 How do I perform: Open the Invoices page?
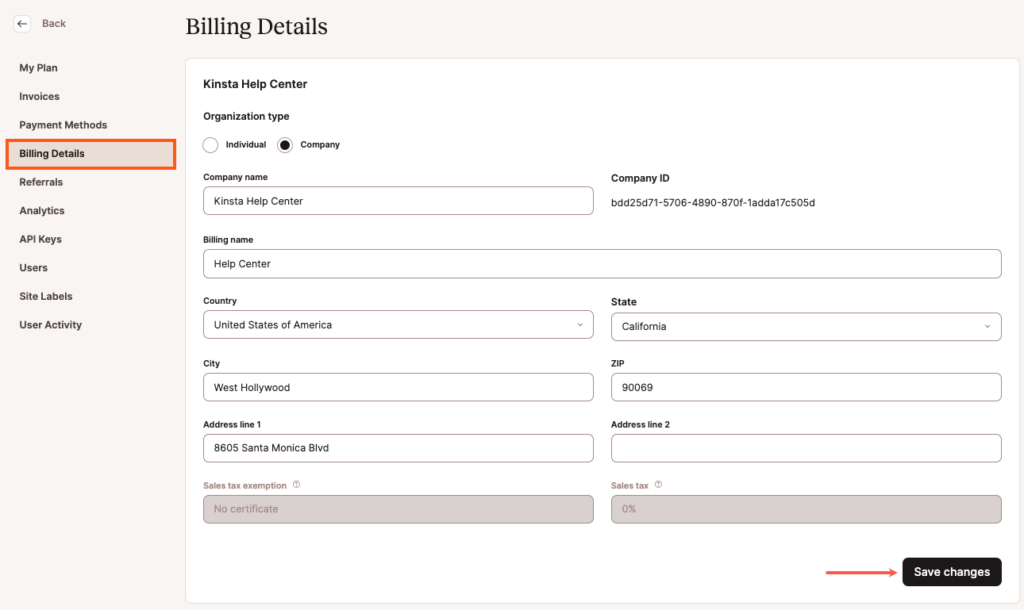(x=39, y=96)
